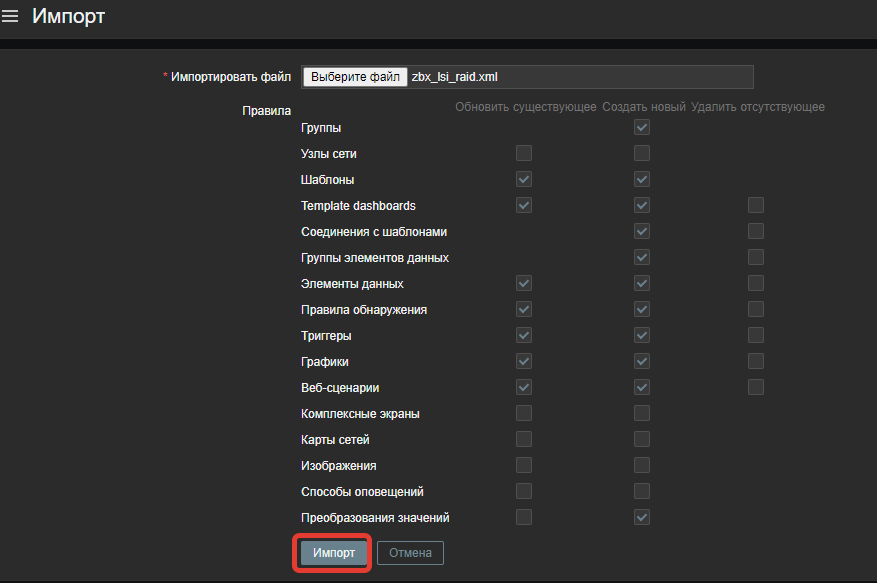The image size is (877, 583).
Task: Toggle Обновить существующее for Графики
Action: tap(524, 362)
